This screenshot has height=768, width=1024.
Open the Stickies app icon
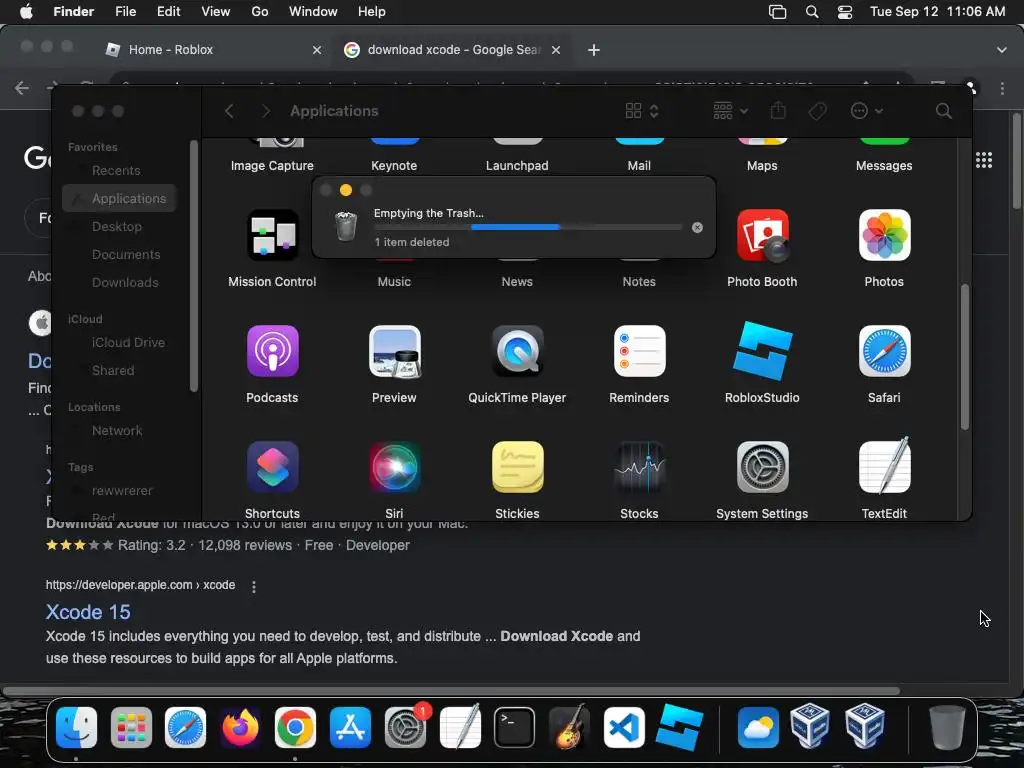(x=517, y=467)
